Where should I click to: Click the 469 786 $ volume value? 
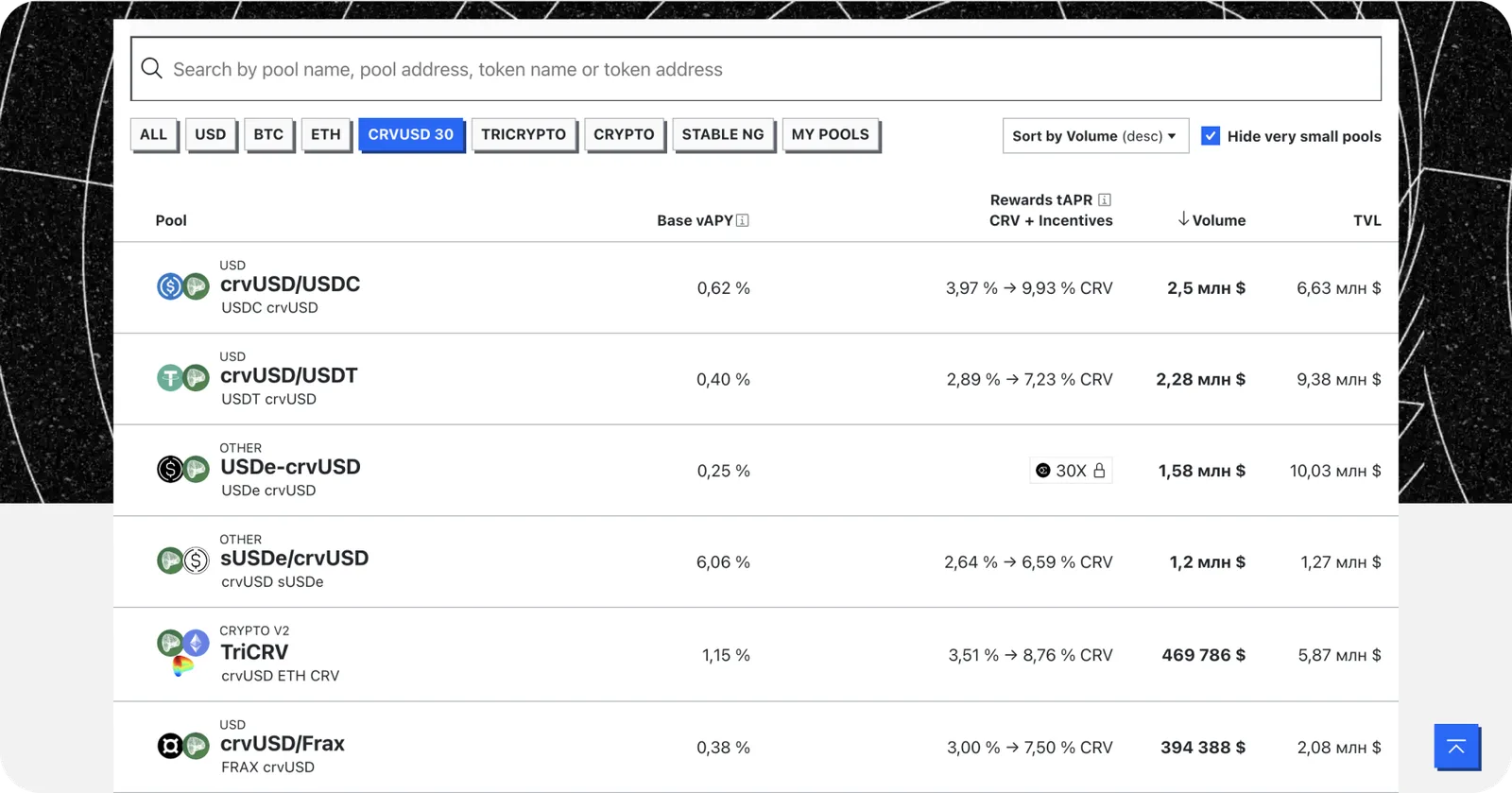1203,655
